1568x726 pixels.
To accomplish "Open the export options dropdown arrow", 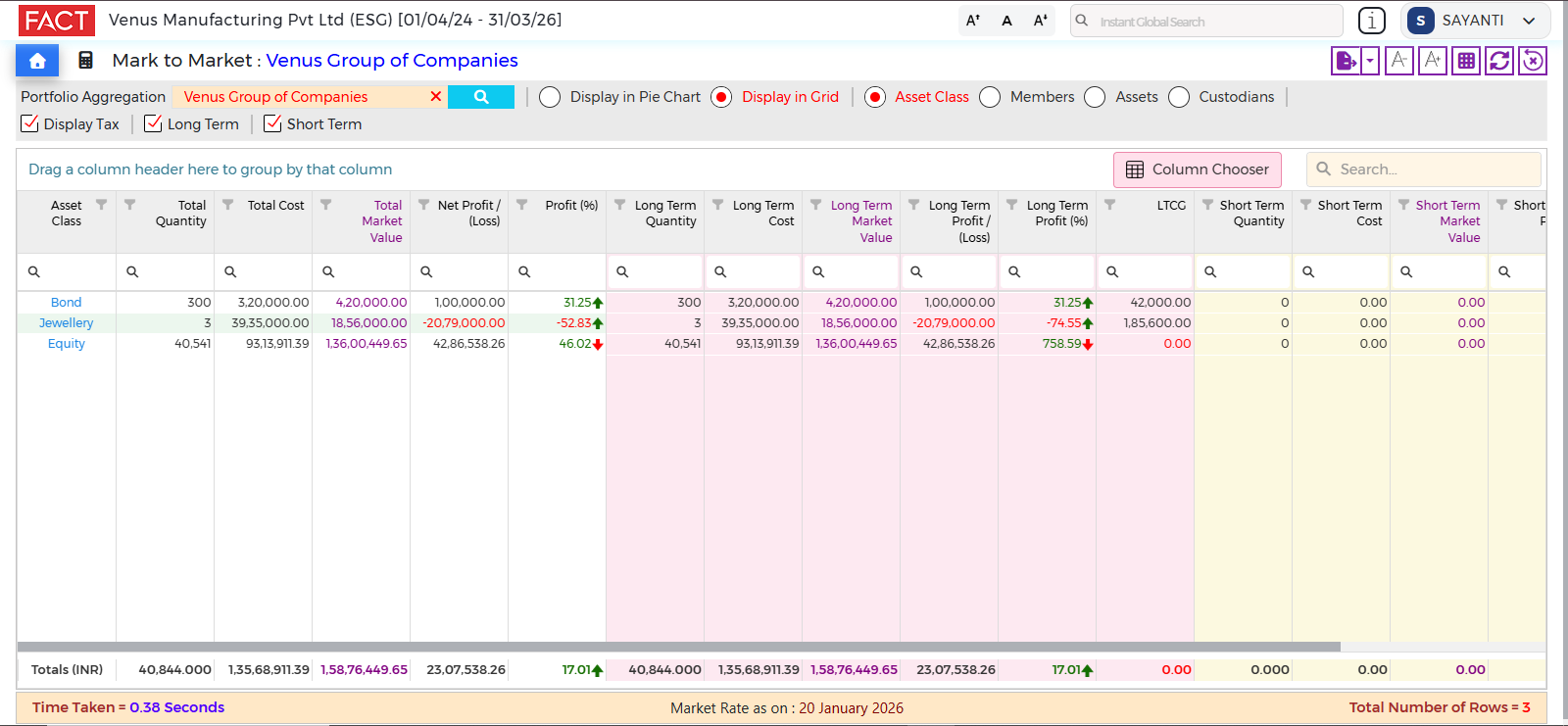I will pyautogui.click(x=1370, y=61).
